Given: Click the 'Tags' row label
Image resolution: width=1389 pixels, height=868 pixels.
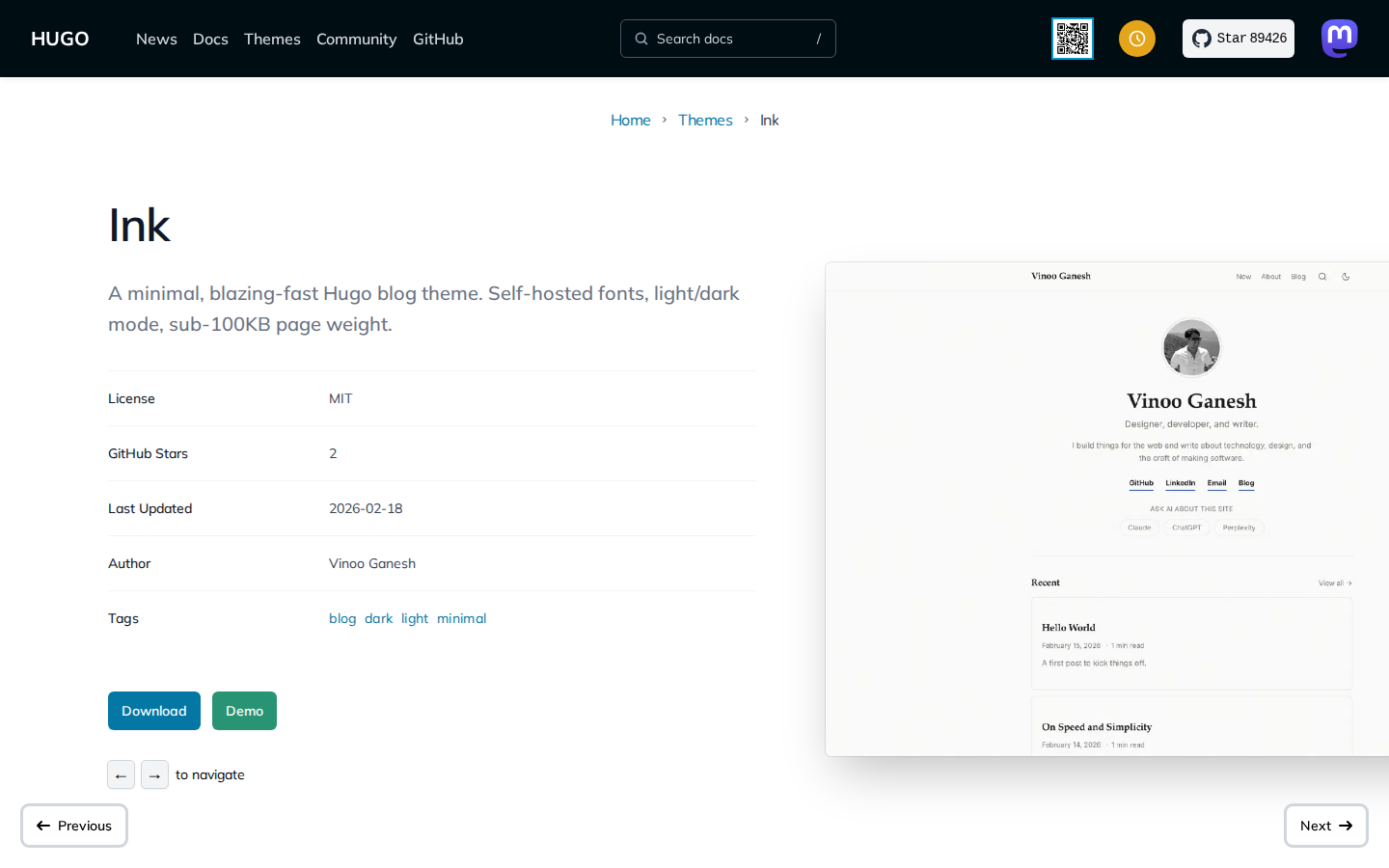Looking at the screenshot, I should (123, 618).
